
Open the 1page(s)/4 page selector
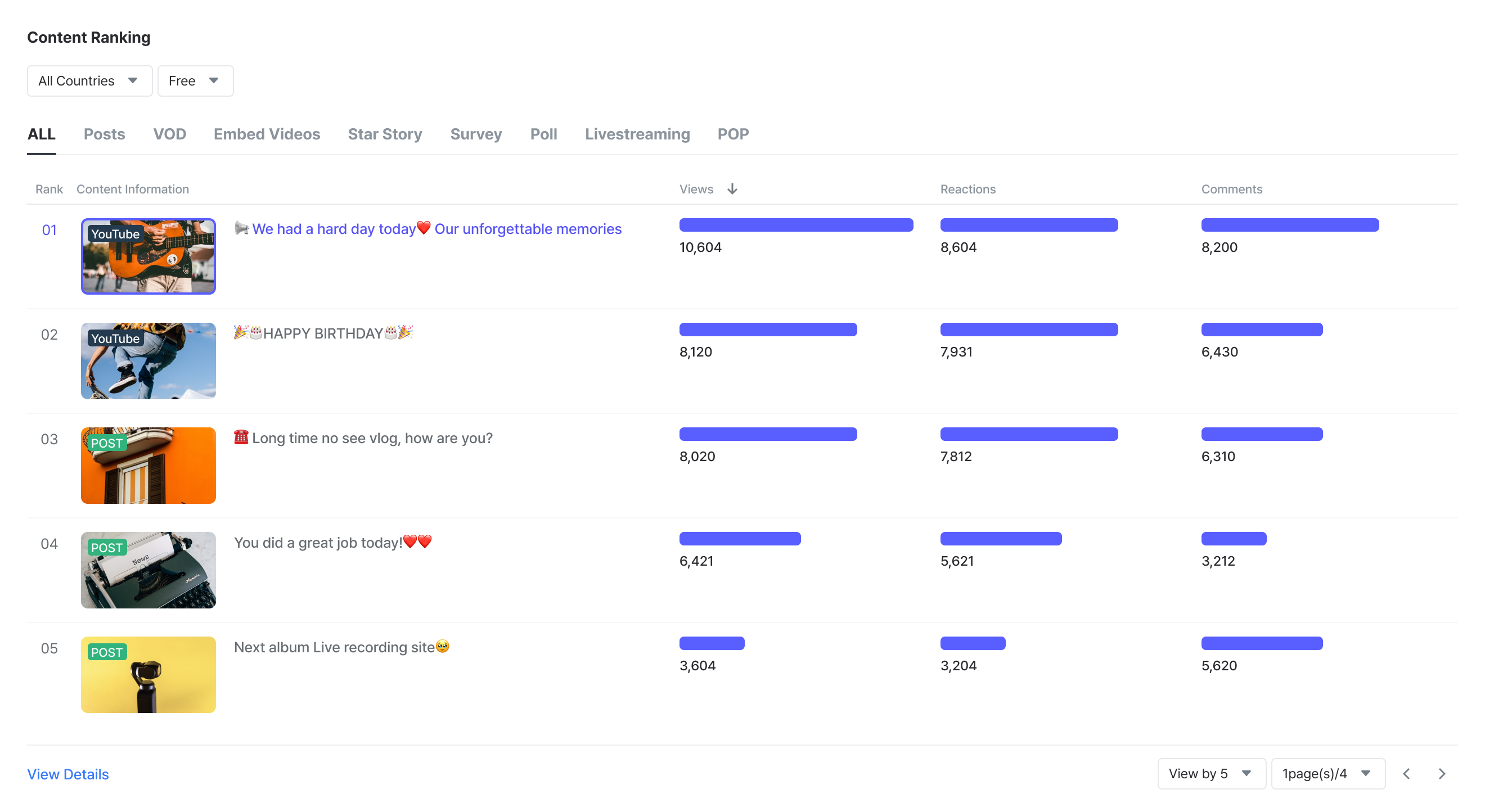[1327, 773]
